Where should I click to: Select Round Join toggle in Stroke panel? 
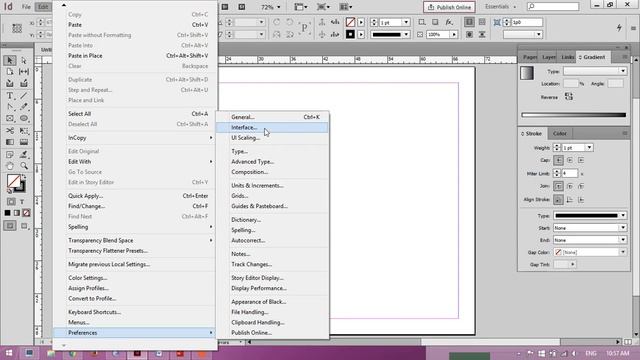click(x=570, y=187)
